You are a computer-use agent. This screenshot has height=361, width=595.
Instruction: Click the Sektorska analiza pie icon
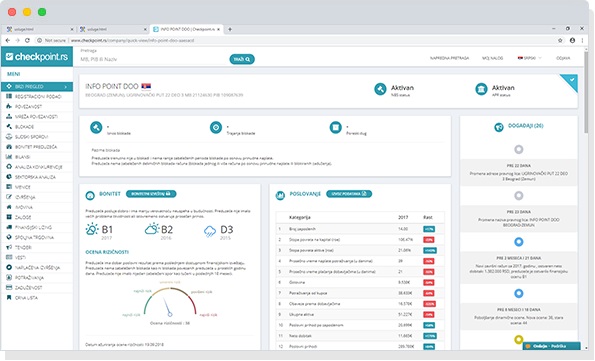tap(9, 177)
